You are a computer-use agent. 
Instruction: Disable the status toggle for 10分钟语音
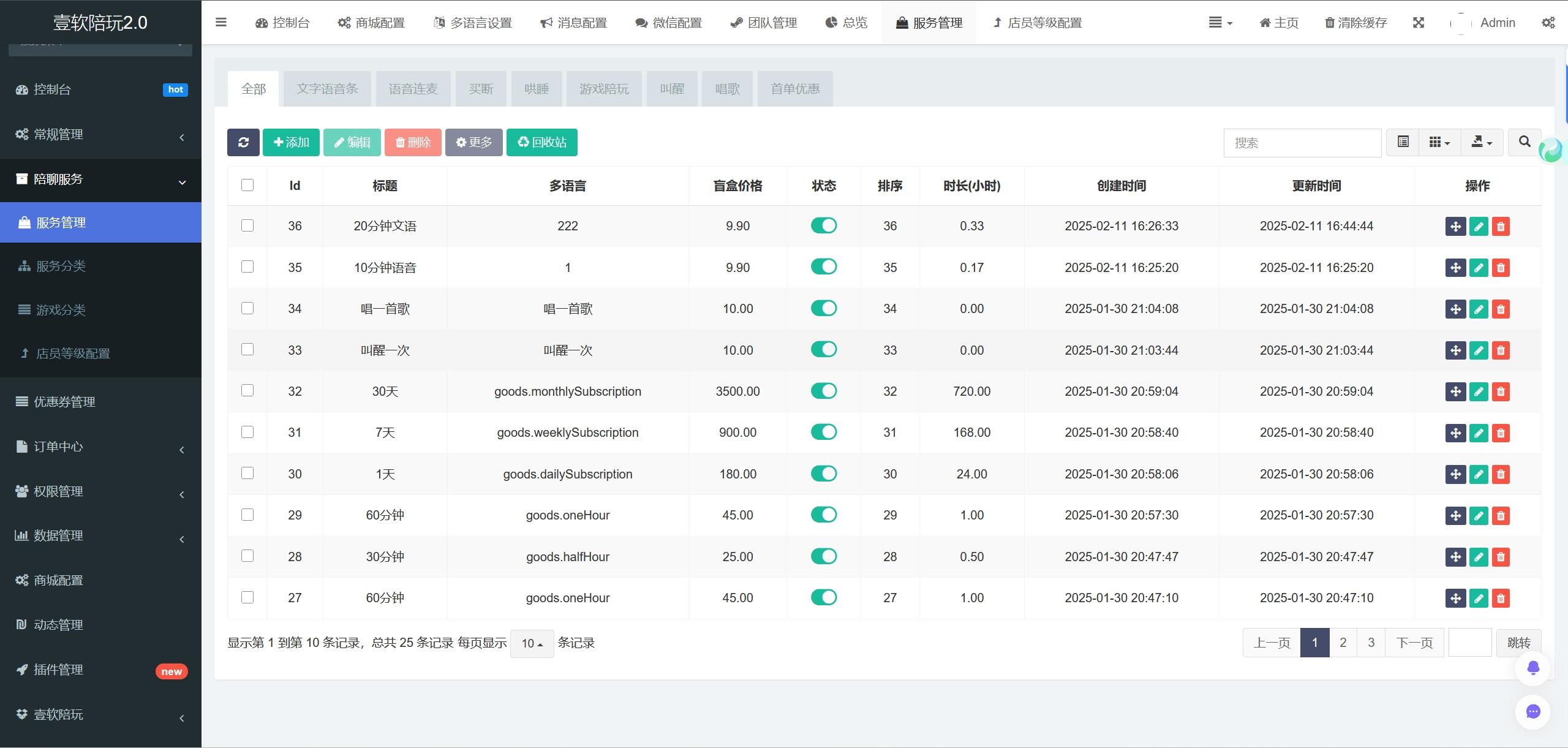pyautogui.click(x=823, y=266)
